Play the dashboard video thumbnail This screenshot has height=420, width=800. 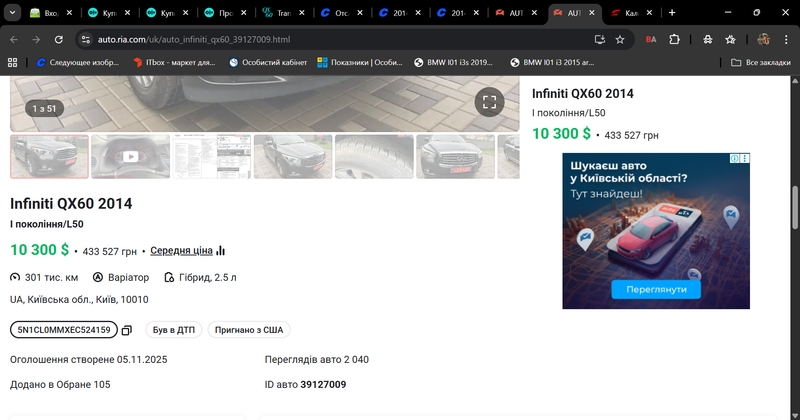click(x=131, y=157)
